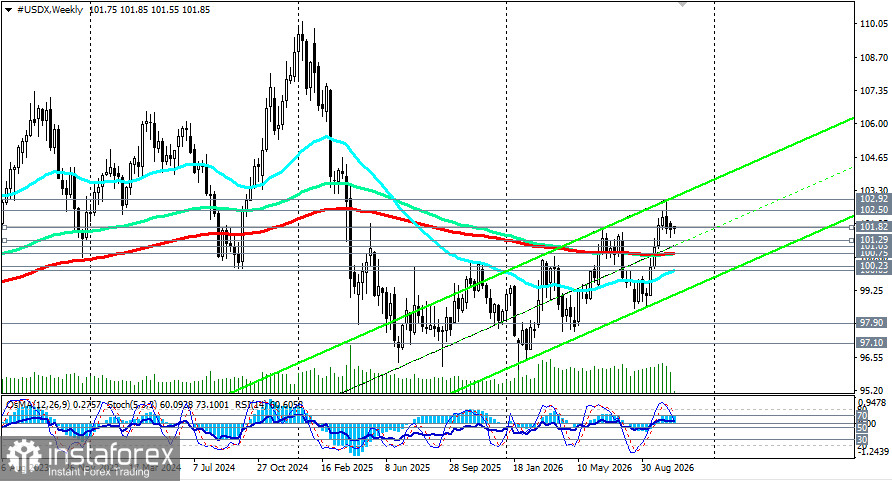Screen dimensions: 892x481
Task: Click the gray chart shift triangle marker at top
Action: tap(683, 3)
